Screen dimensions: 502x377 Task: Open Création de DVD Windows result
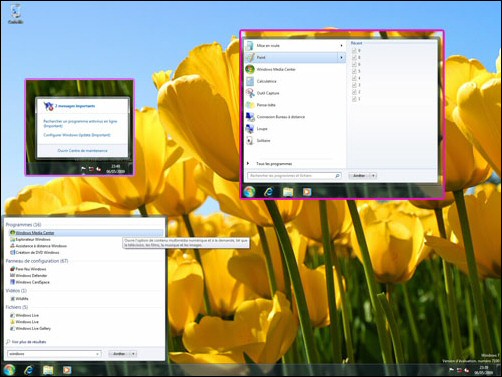[x=34, y=253]
